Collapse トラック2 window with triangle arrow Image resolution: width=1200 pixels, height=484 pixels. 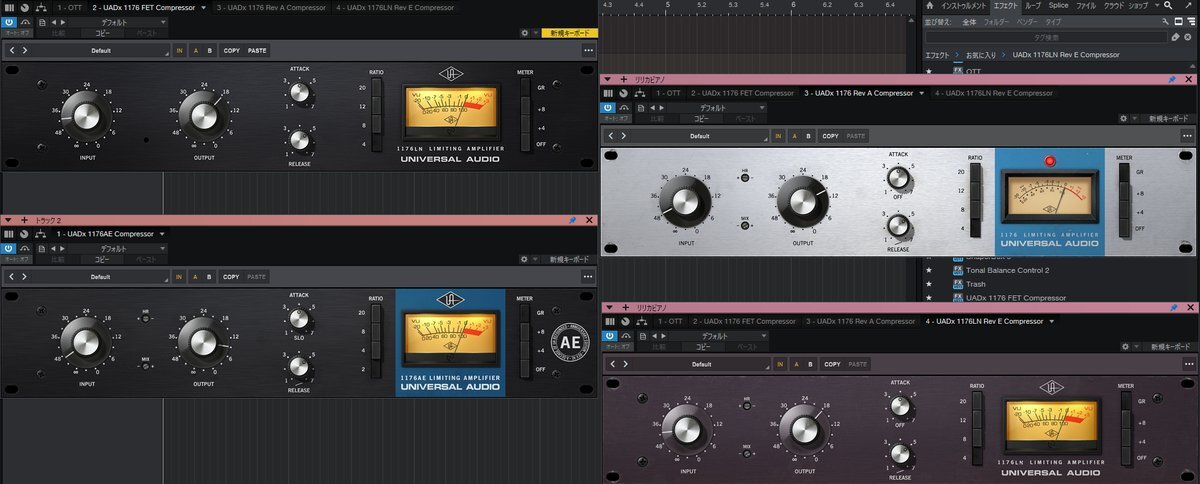pos(8,219)
